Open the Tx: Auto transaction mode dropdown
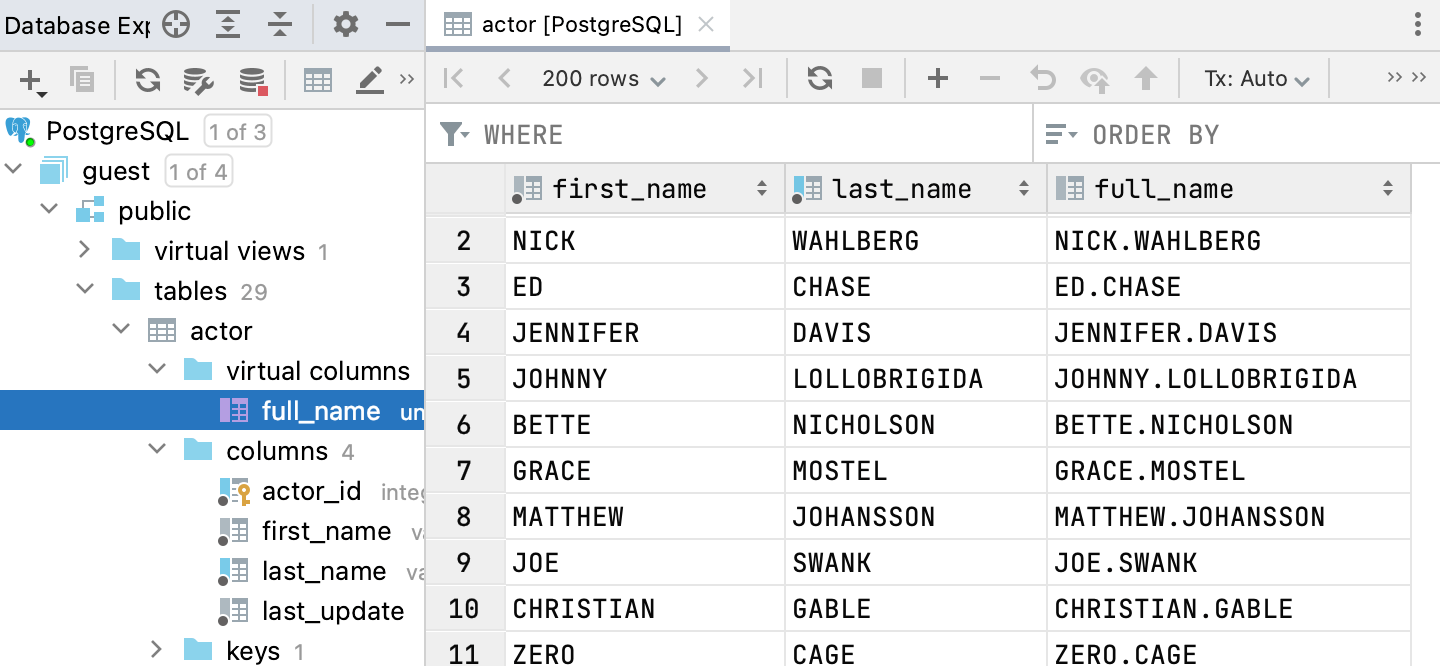The width and height of the screenshot is (1440, 666). coord(1257,79)
